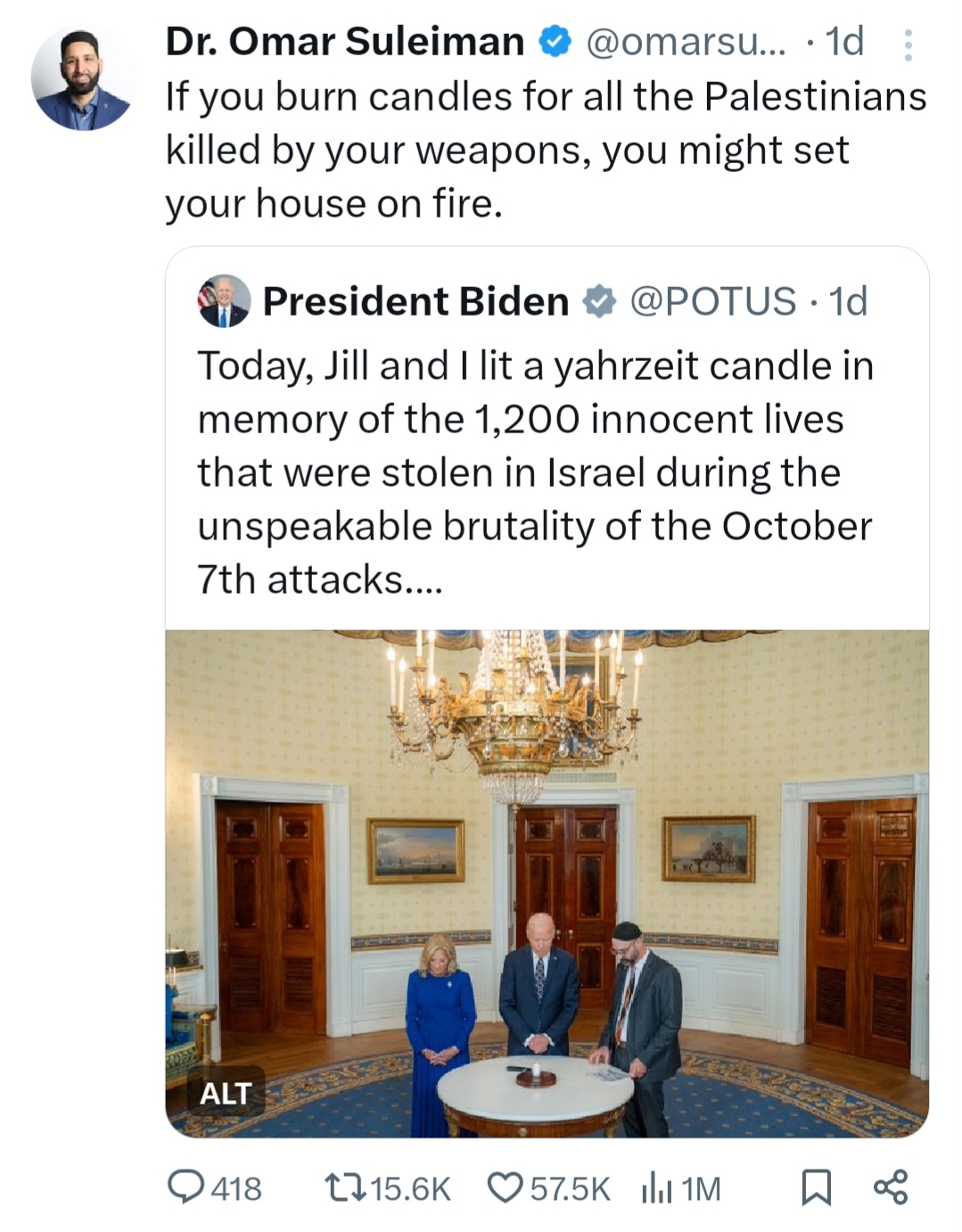The width and height of the screenshot is (962, 1232).
Task: Open Dr. Omar Suleiman's profile picture
Action: 81,79
